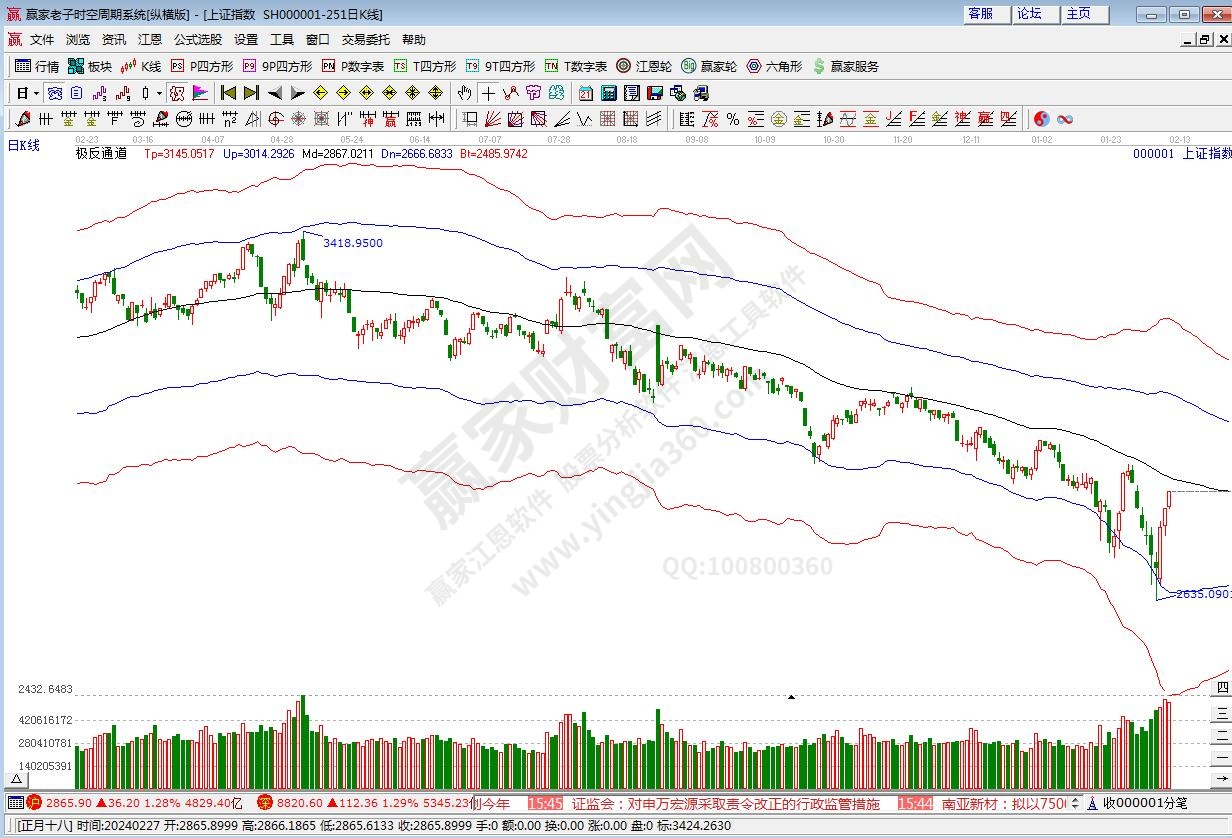
Task: Click the calculator icon in toolbar
Action: (x=609, y=93)
